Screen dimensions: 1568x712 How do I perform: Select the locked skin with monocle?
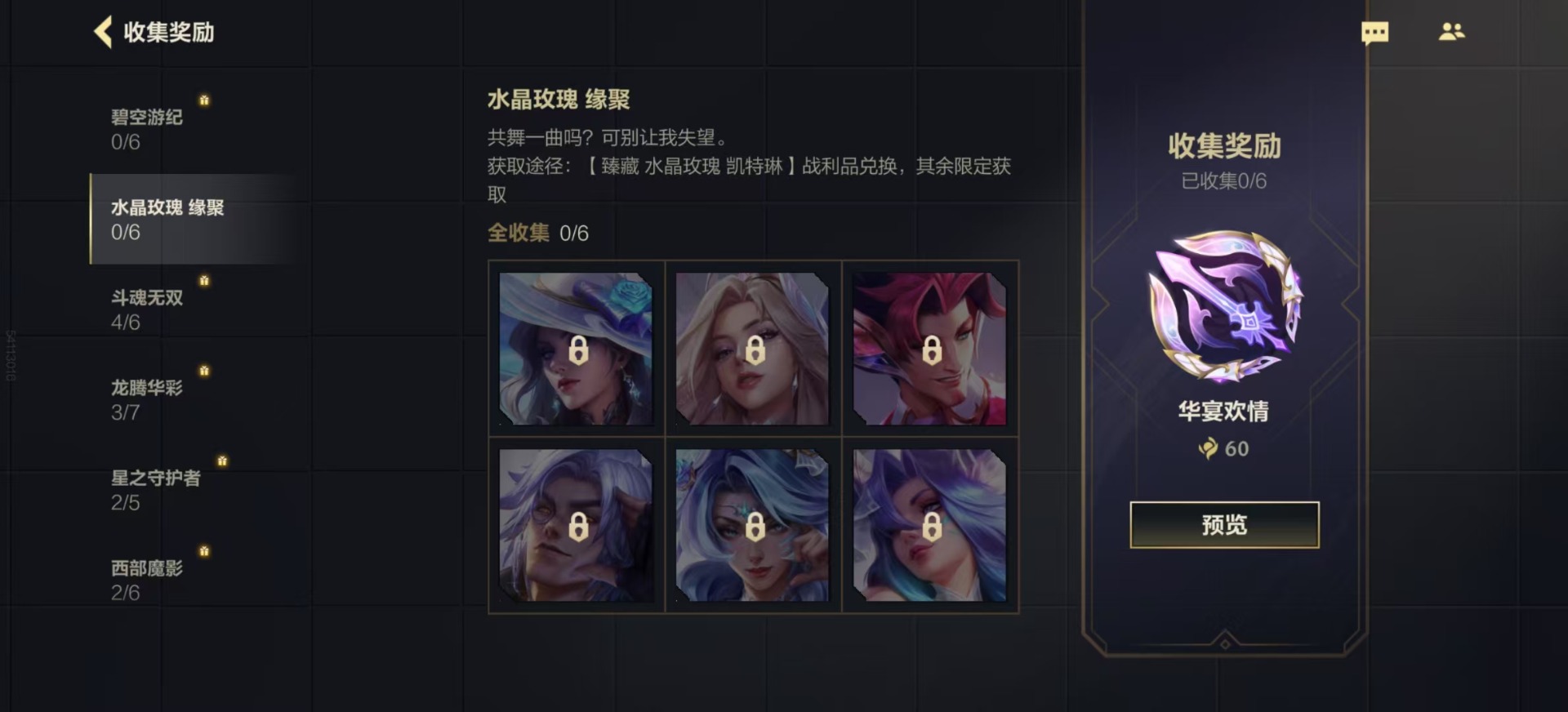[x=577, y=525]
